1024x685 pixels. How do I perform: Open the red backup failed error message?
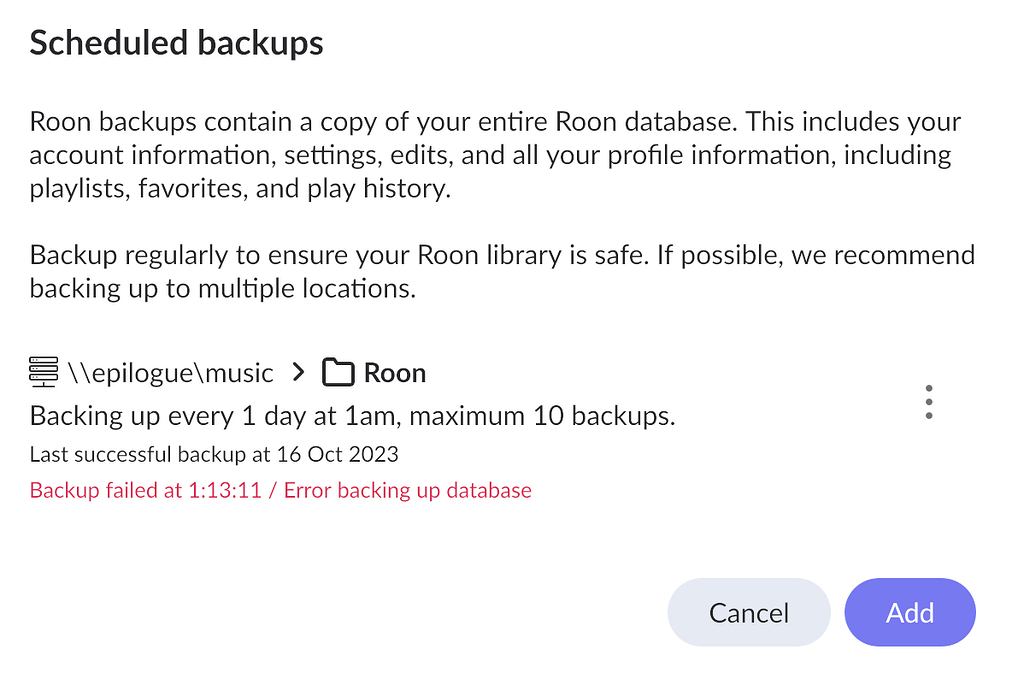[x=280, y=490]
